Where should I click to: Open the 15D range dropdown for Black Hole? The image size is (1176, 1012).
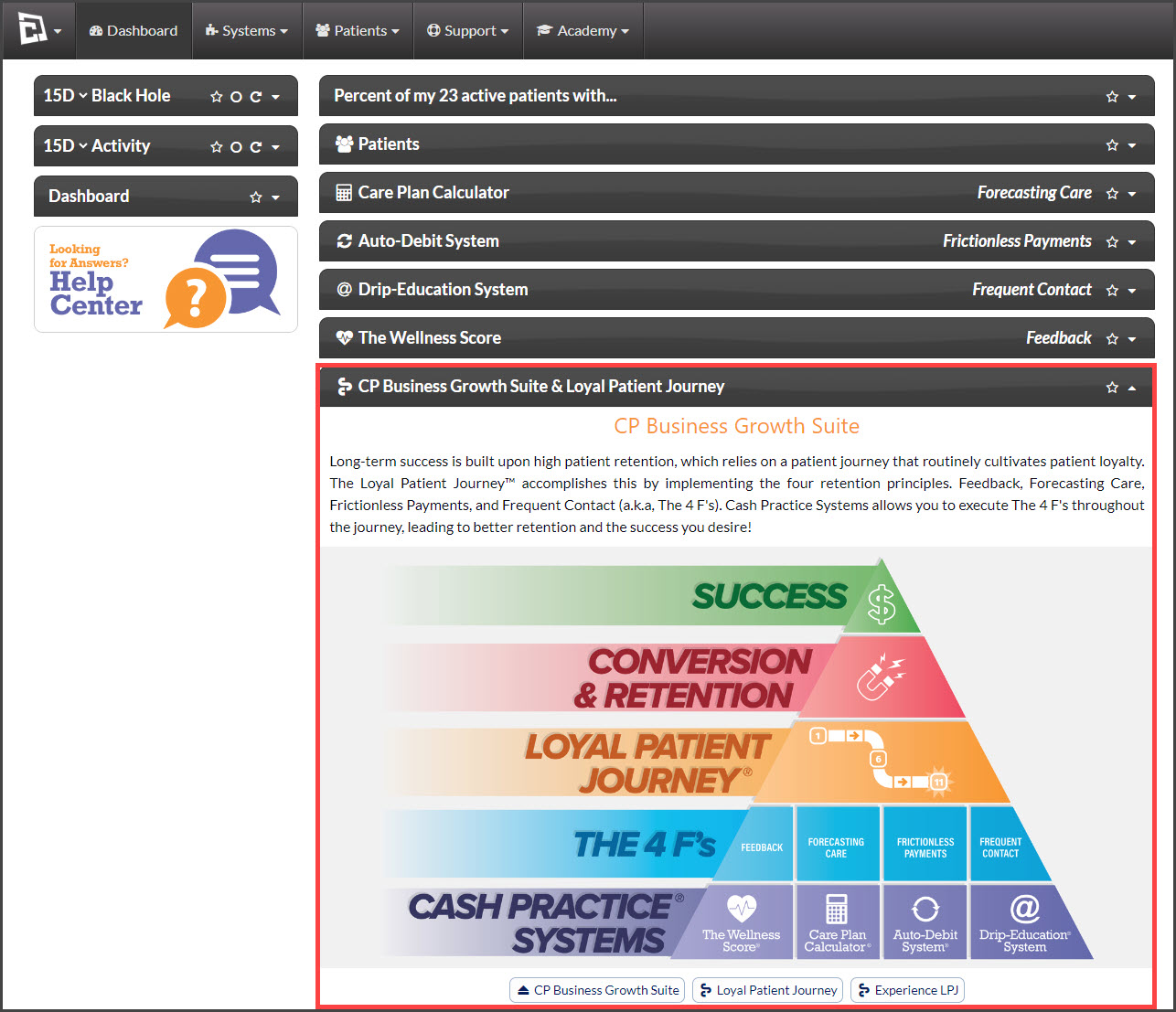pyautogui.click(x=66, y=96)
